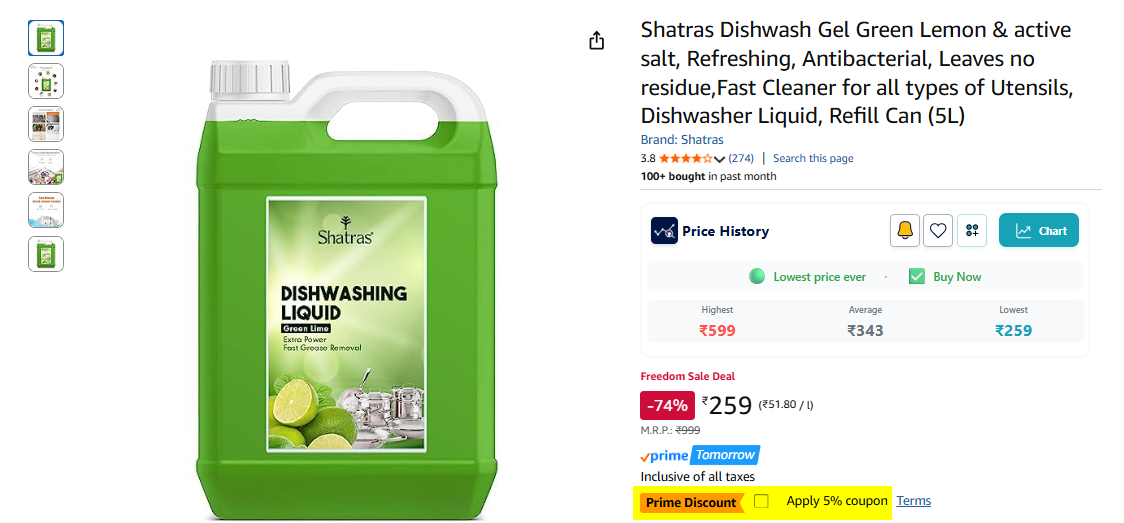Click the share icon above product image

[596, 42]
